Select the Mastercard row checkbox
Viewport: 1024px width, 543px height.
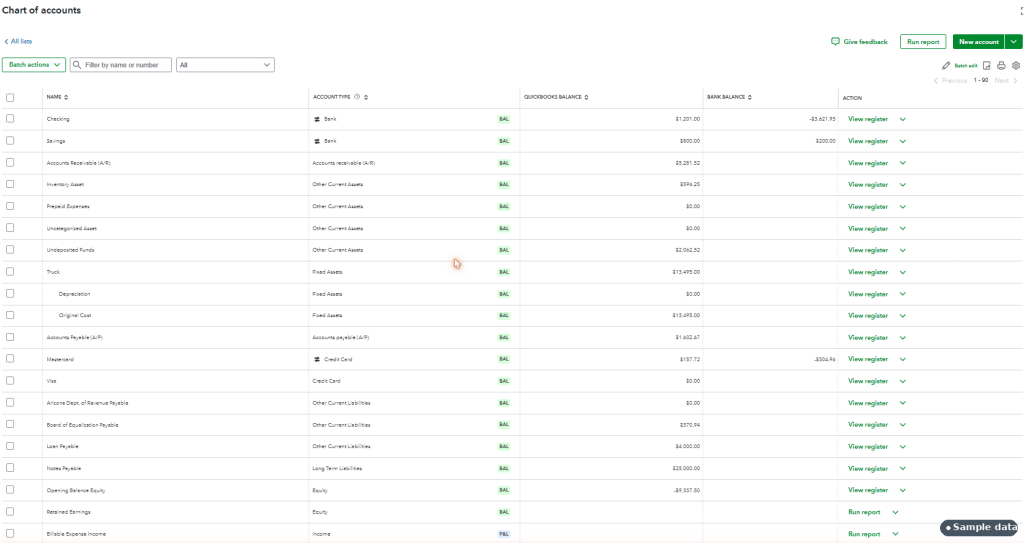point(10,359)
